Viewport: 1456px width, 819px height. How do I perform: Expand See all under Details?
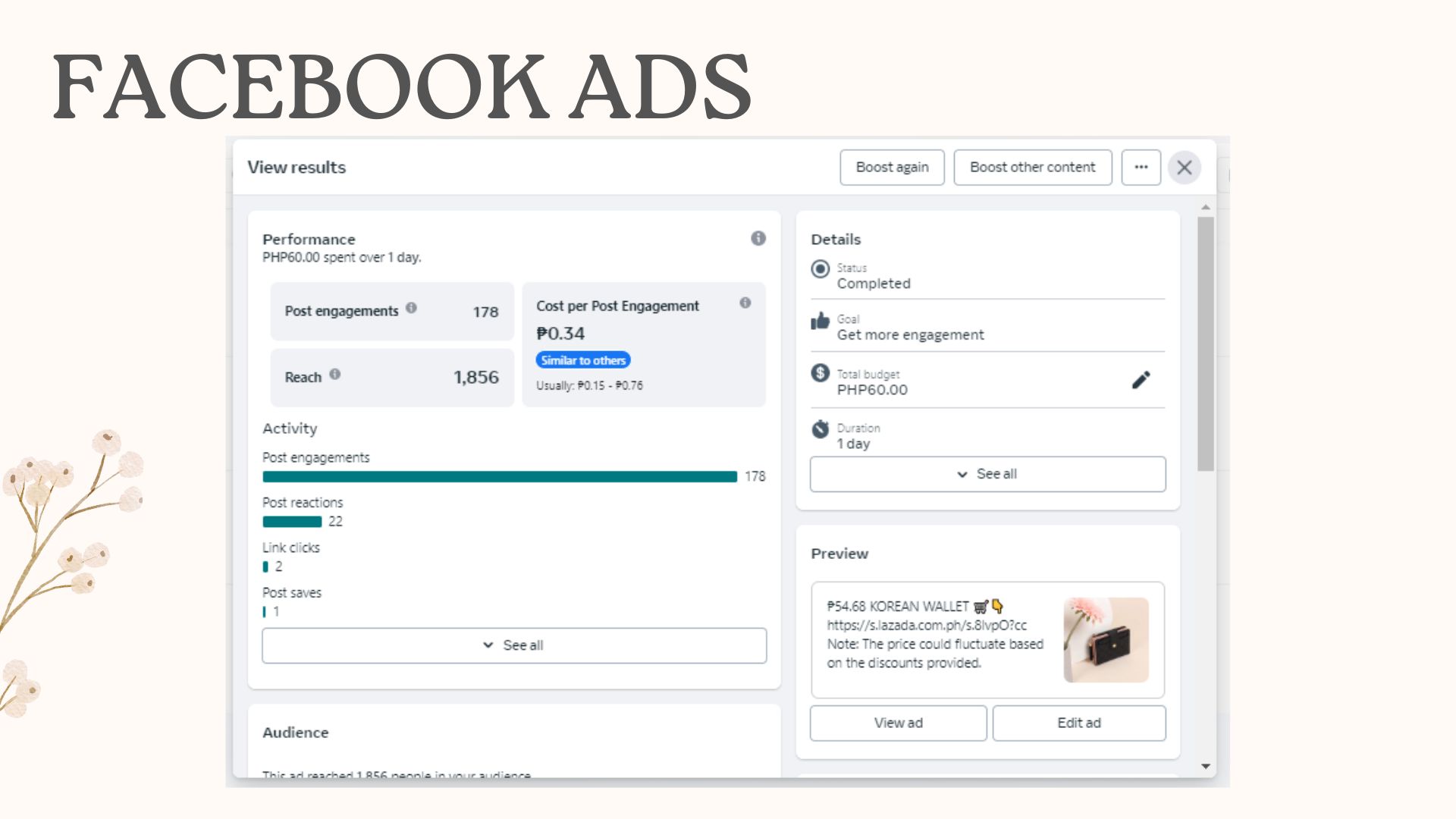pos(987,474)
